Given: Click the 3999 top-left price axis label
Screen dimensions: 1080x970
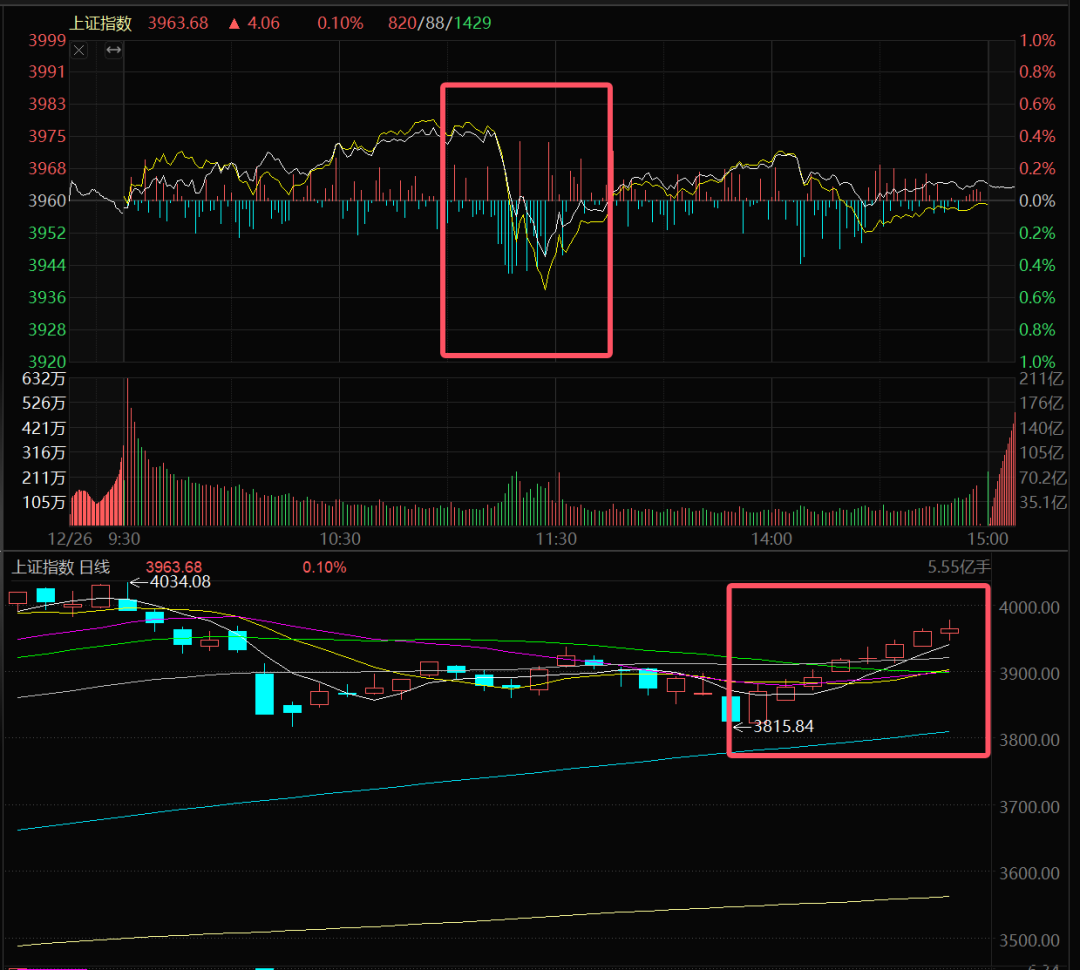Looking at the screenshot, I should pos(48,40).
